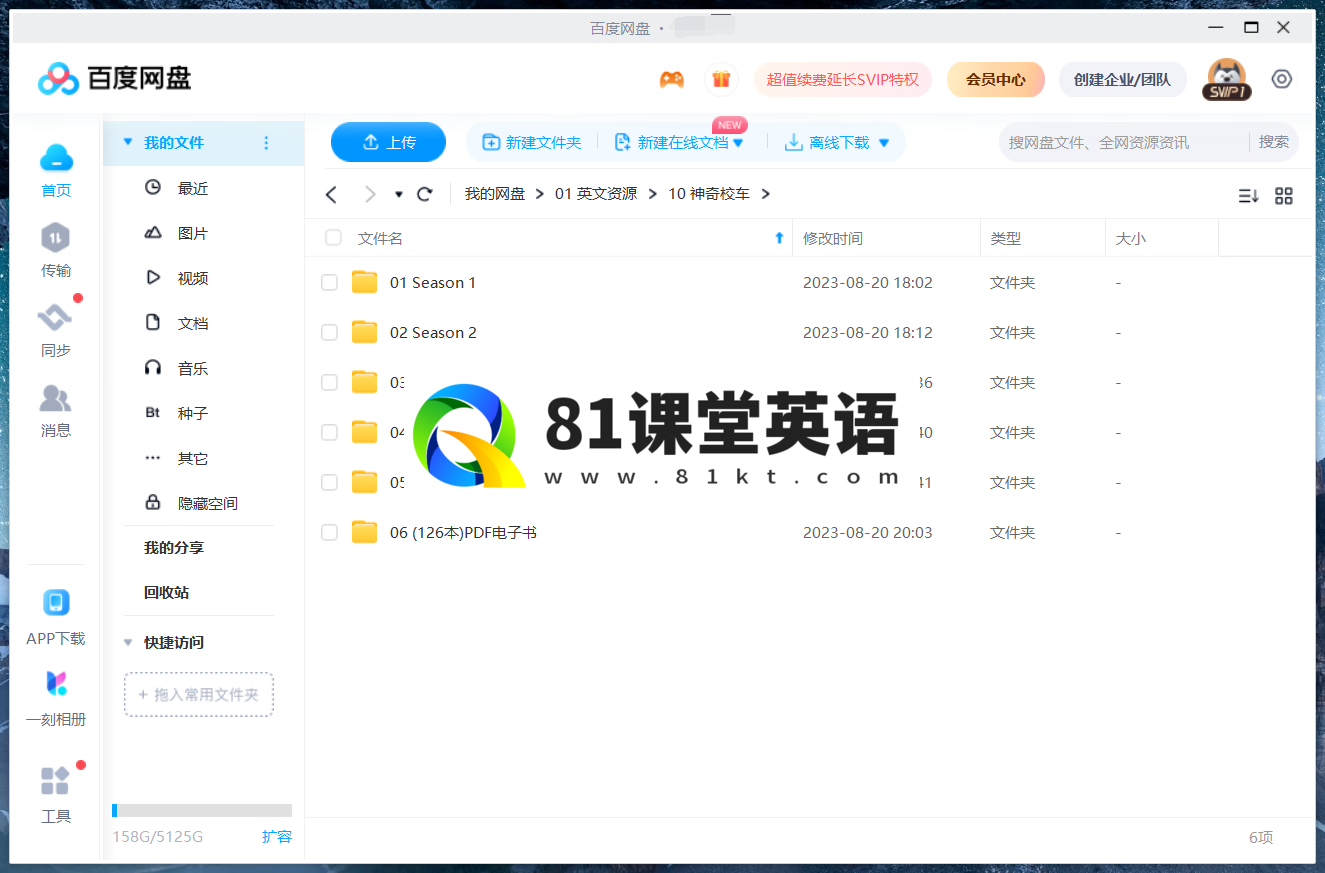The width and height of the screenshot is (1325, 873).
Task: Open the three-dot menu beside 我的文件
Action: pos(266,143)
